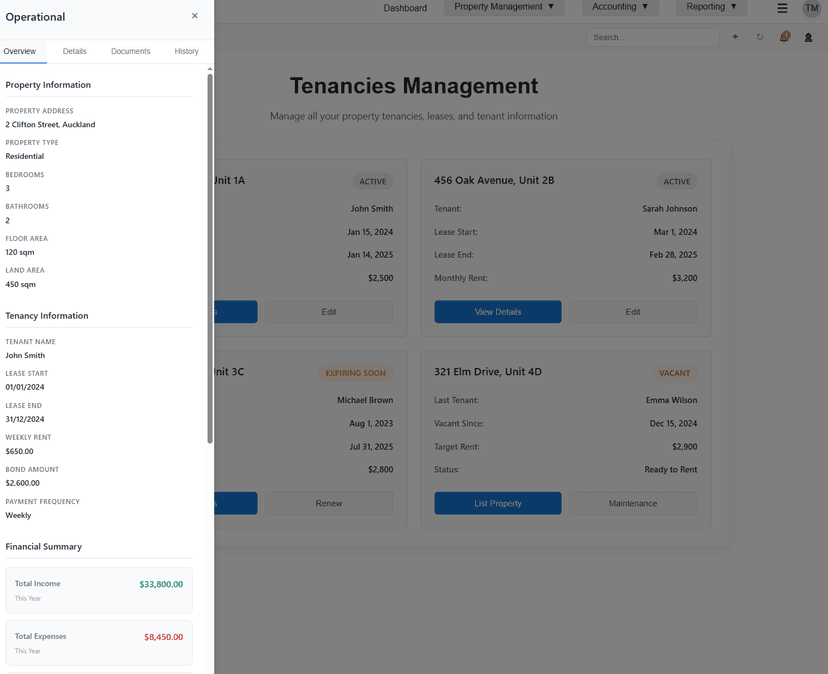
Task: Click the "Tenancy Information" section heading
Action: pyautogui.click(x=47, y=316)
